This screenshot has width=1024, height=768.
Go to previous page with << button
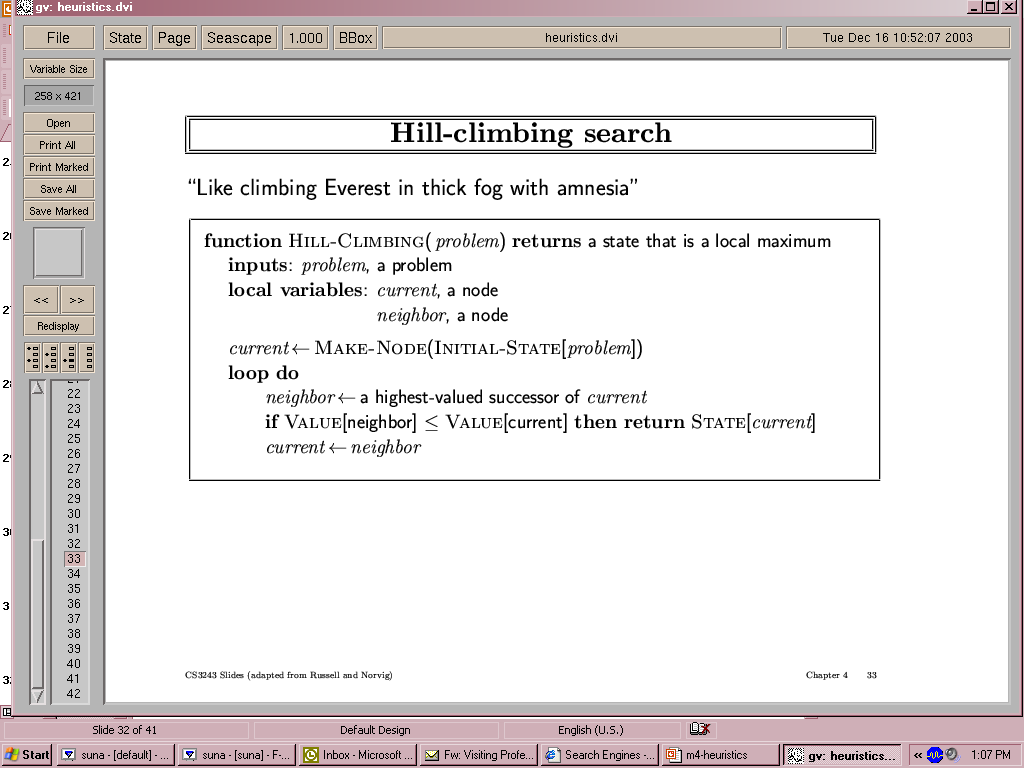[41, 300]
